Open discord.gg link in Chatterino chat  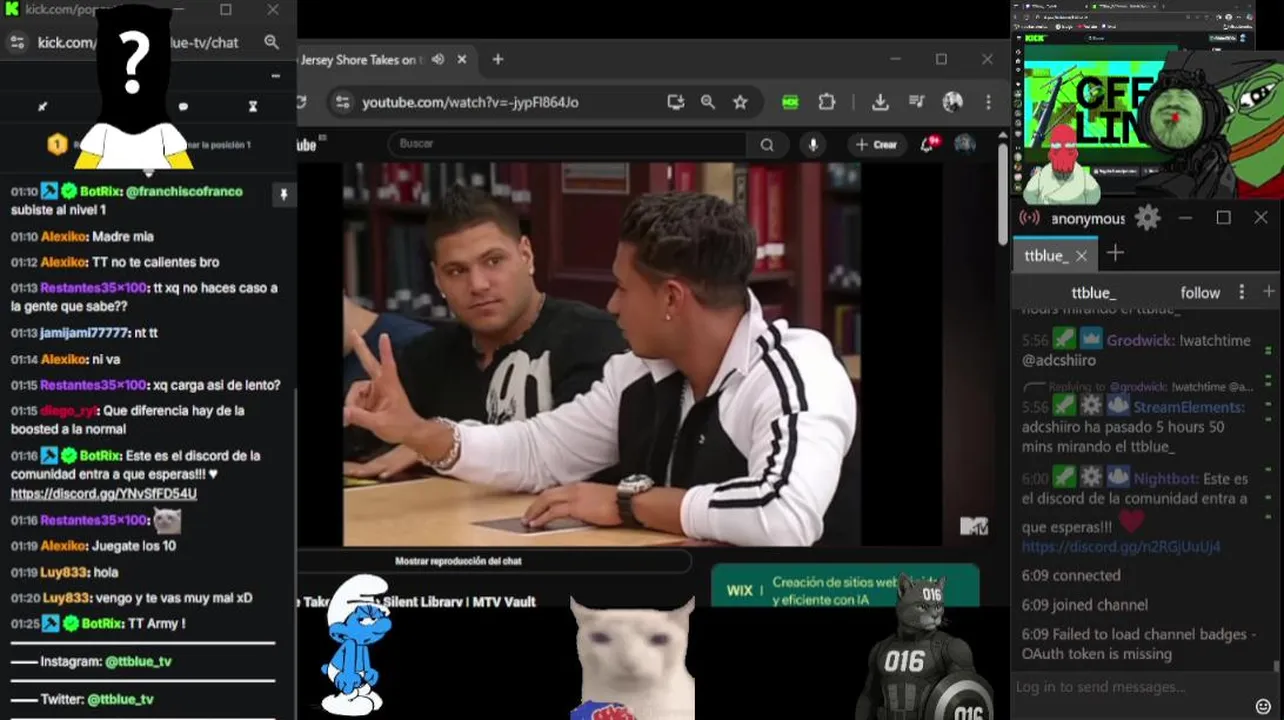(1121, 547)
